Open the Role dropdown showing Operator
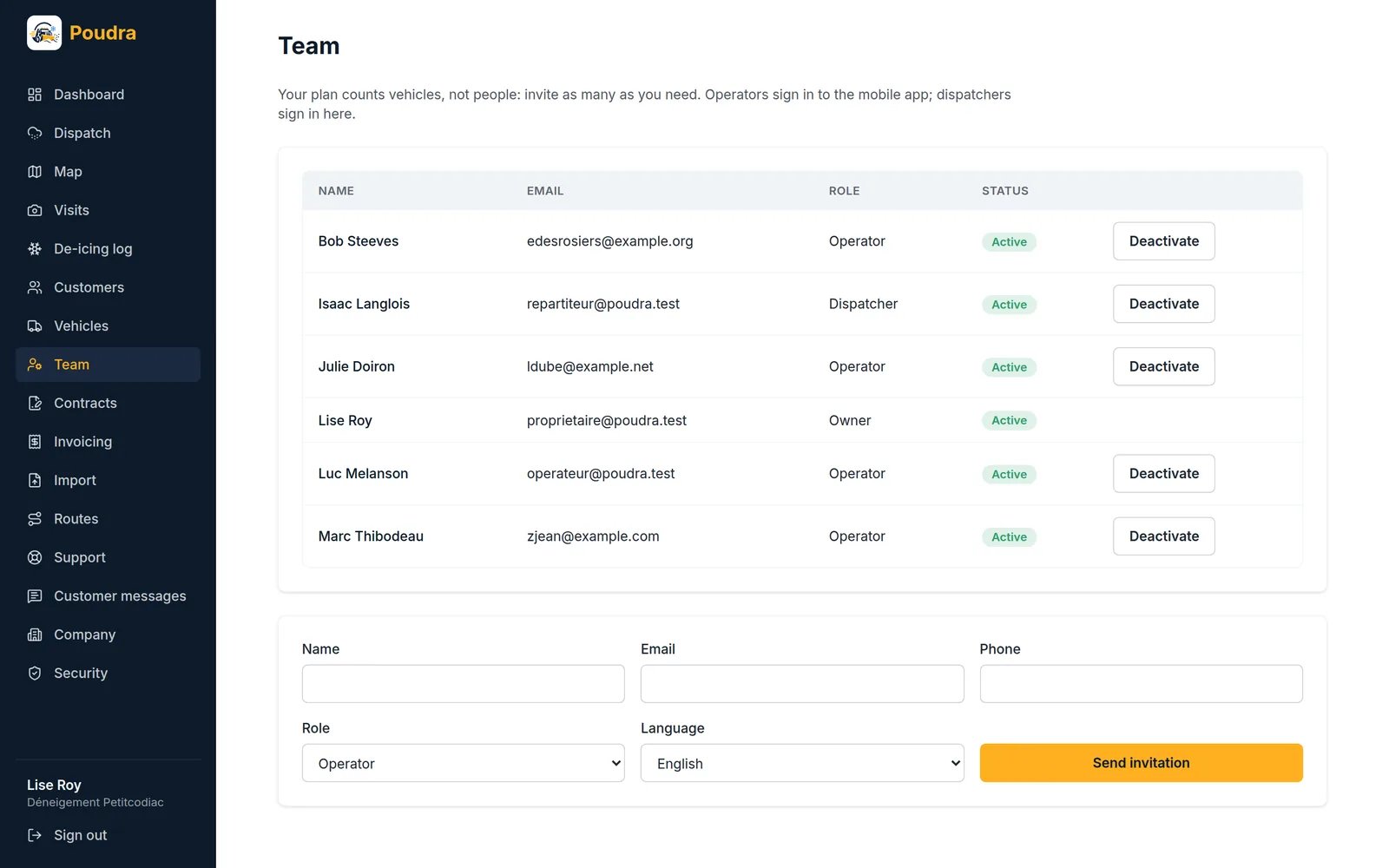Image resolution: width=1389 pixels, height=868 pixels. pos(464,763)
